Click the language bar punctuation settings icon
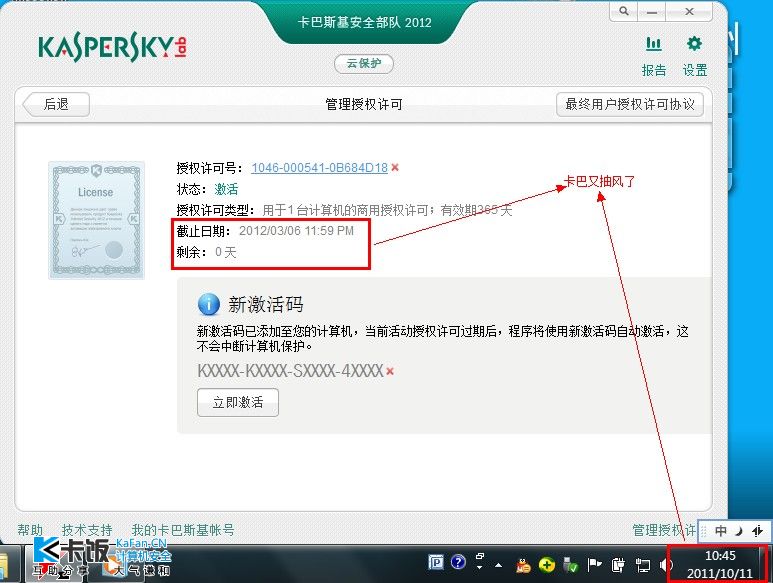The height and width of the screenshot is (583, 773). click(758, 531)
